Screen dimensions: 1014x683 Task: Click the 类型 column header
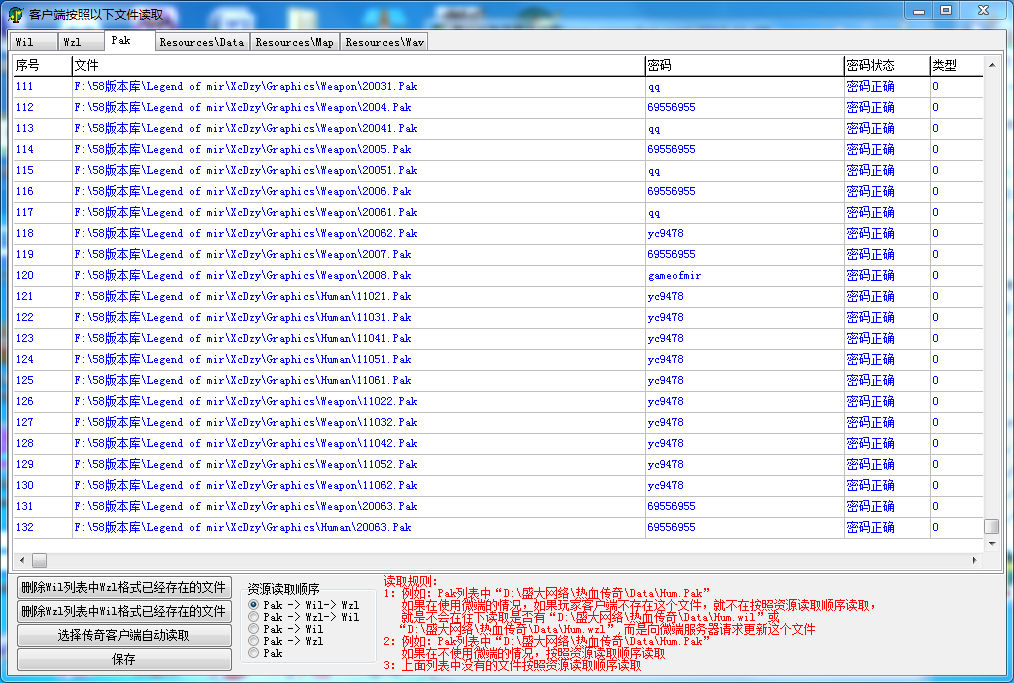(956, 65)
